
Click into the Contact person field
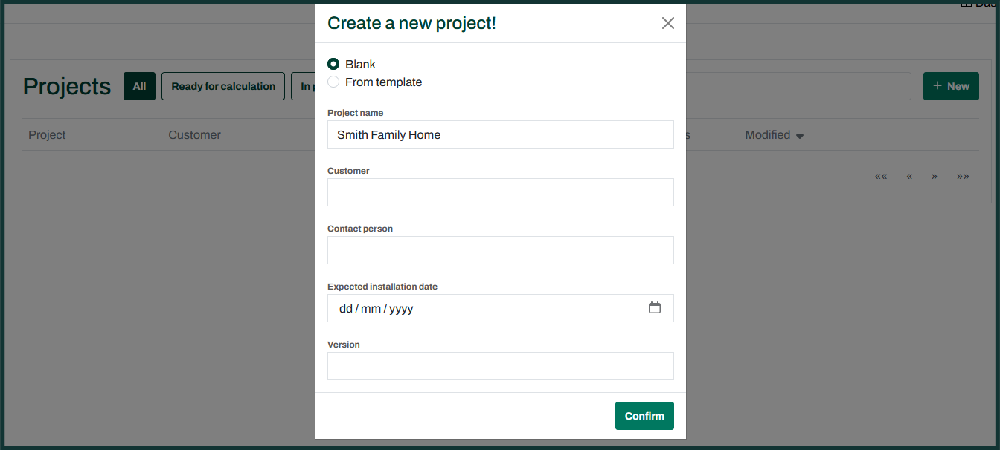(x=500, y=250)
